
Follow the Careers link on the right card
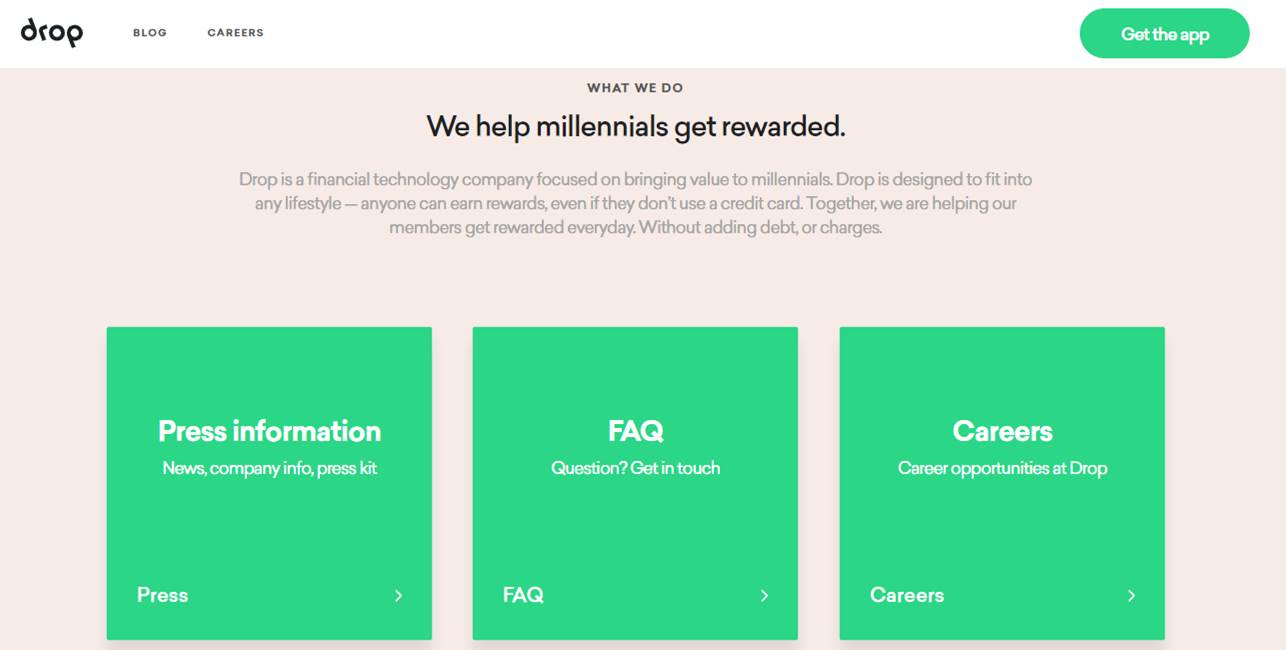908,595
